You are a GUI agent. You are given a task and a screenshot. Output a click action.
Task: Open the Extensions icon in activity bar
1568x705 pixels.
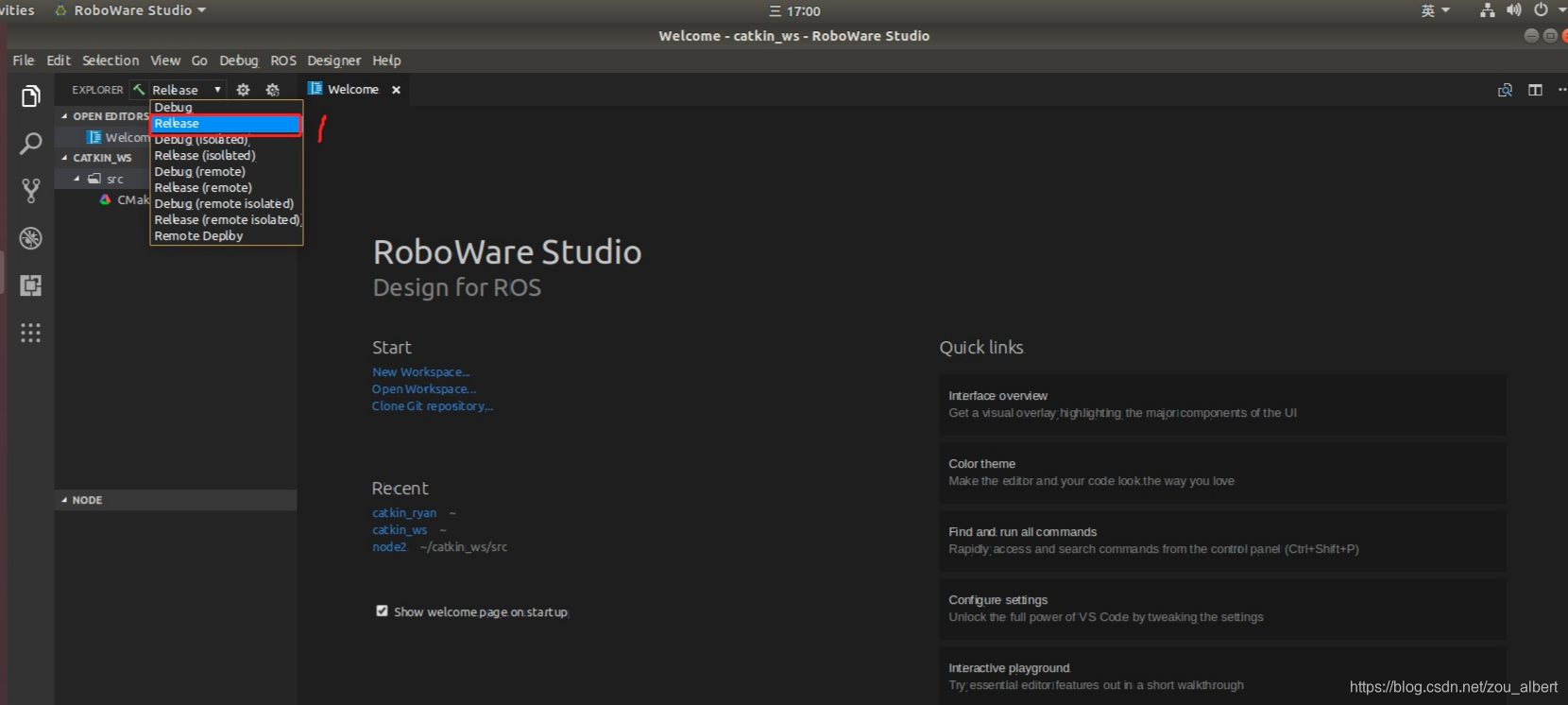pos(31,285)
